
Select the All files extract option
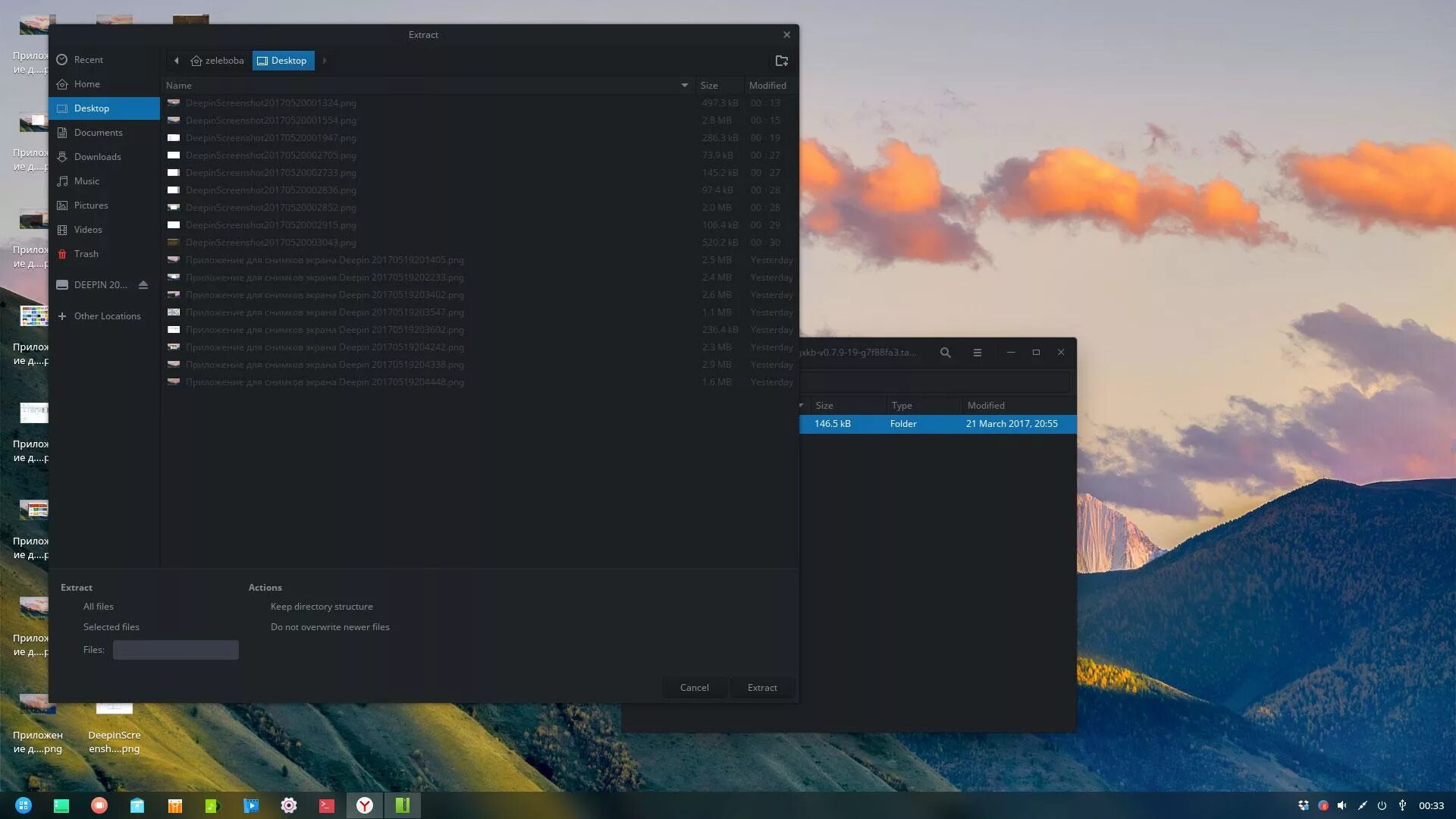coord(98,607)
